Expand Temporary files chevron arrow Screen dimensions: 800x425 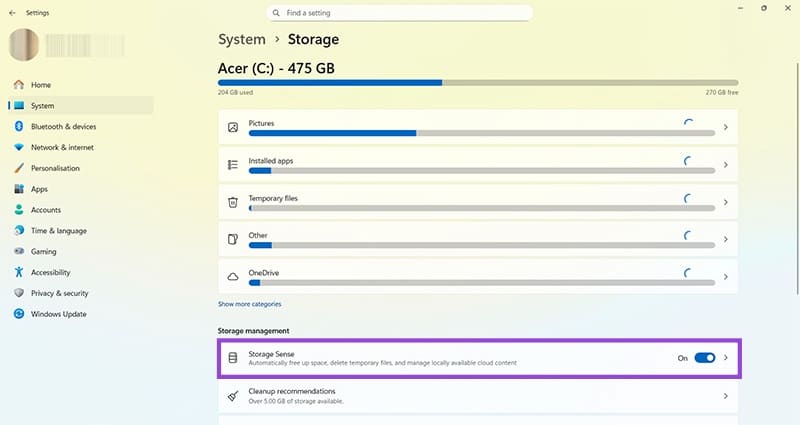(726, 202)
